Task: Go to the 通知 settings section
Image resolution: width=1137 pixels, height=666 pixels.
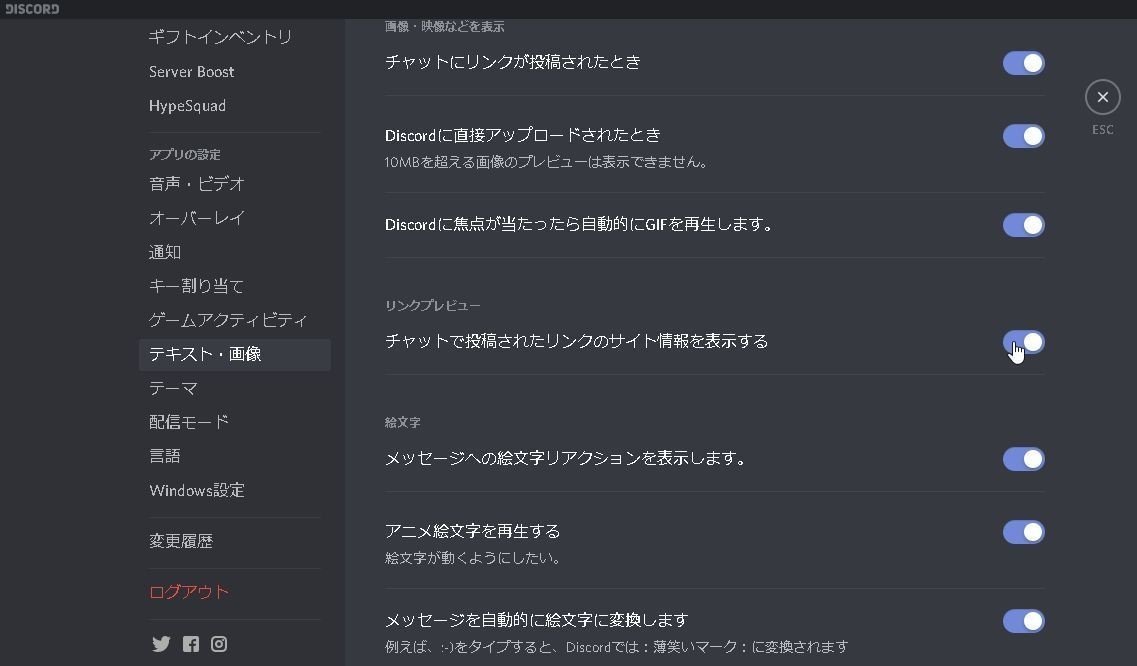Action: click(x=165, y=252)
